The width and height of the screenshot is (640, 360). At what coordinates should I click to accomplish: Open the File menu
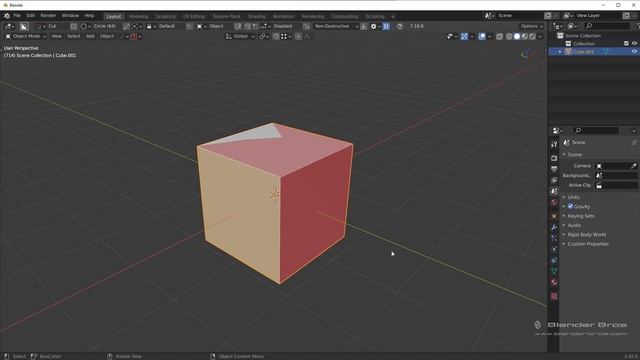point(17,16)
